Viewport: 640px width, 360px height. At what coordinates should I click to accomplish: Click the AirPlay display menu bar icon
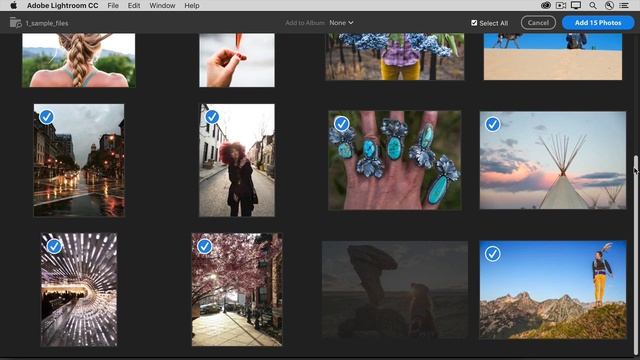[x=576, y=5]
